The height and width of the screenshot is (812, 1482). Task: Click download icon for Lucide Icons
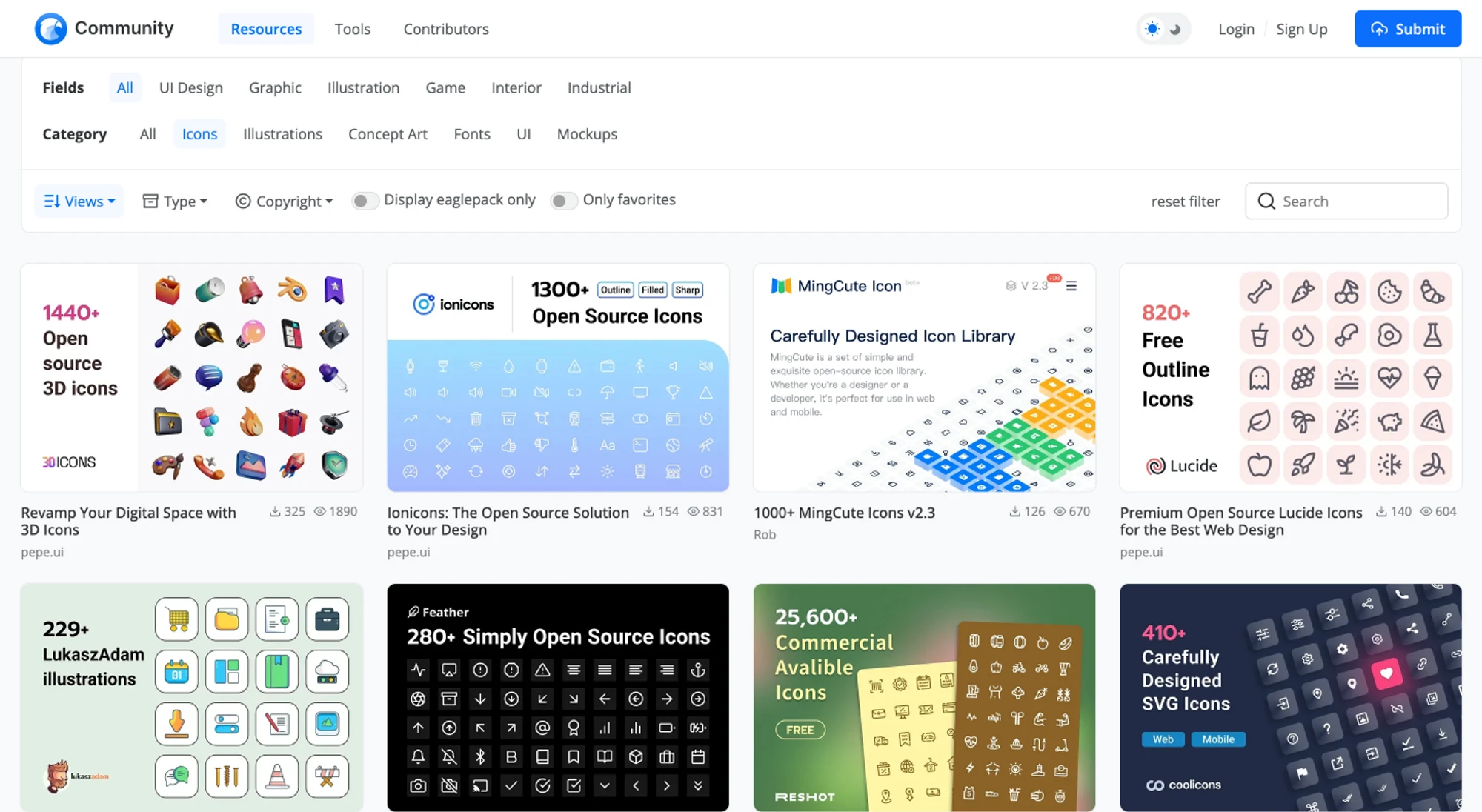pos(1381,512)
